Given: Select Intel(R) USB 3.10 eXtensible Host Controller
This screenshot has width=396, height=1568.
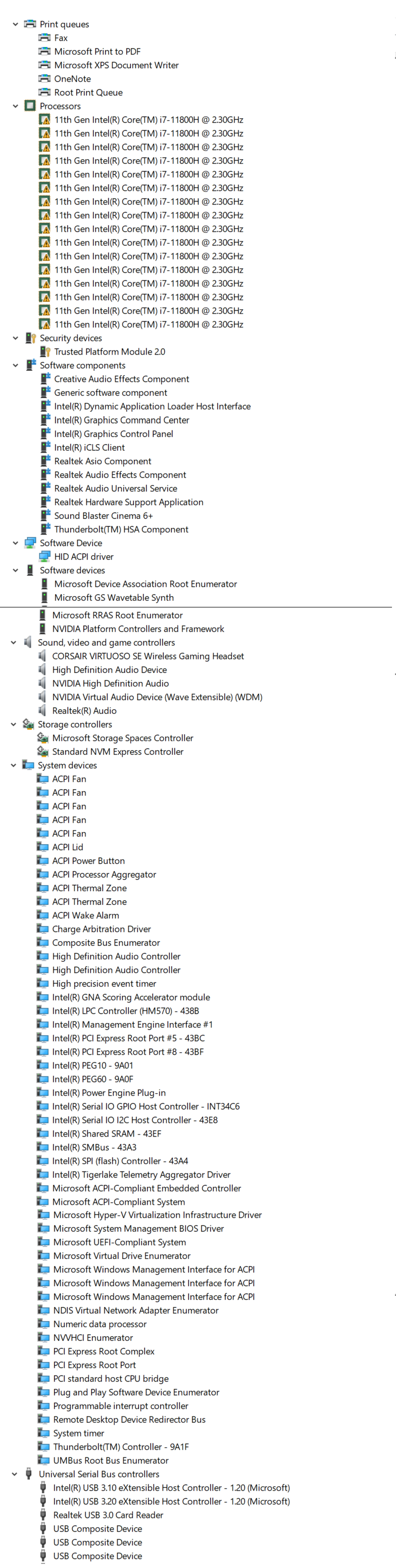Looking at the screenshot, I should 171,1487.
